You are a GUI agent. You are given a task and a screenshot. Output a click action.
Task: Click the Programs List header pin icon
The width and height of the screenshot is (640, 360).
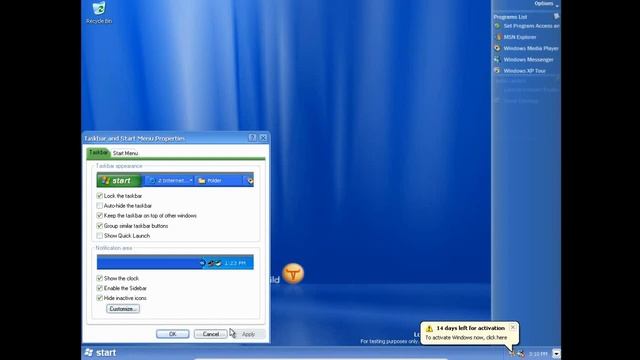556,16
